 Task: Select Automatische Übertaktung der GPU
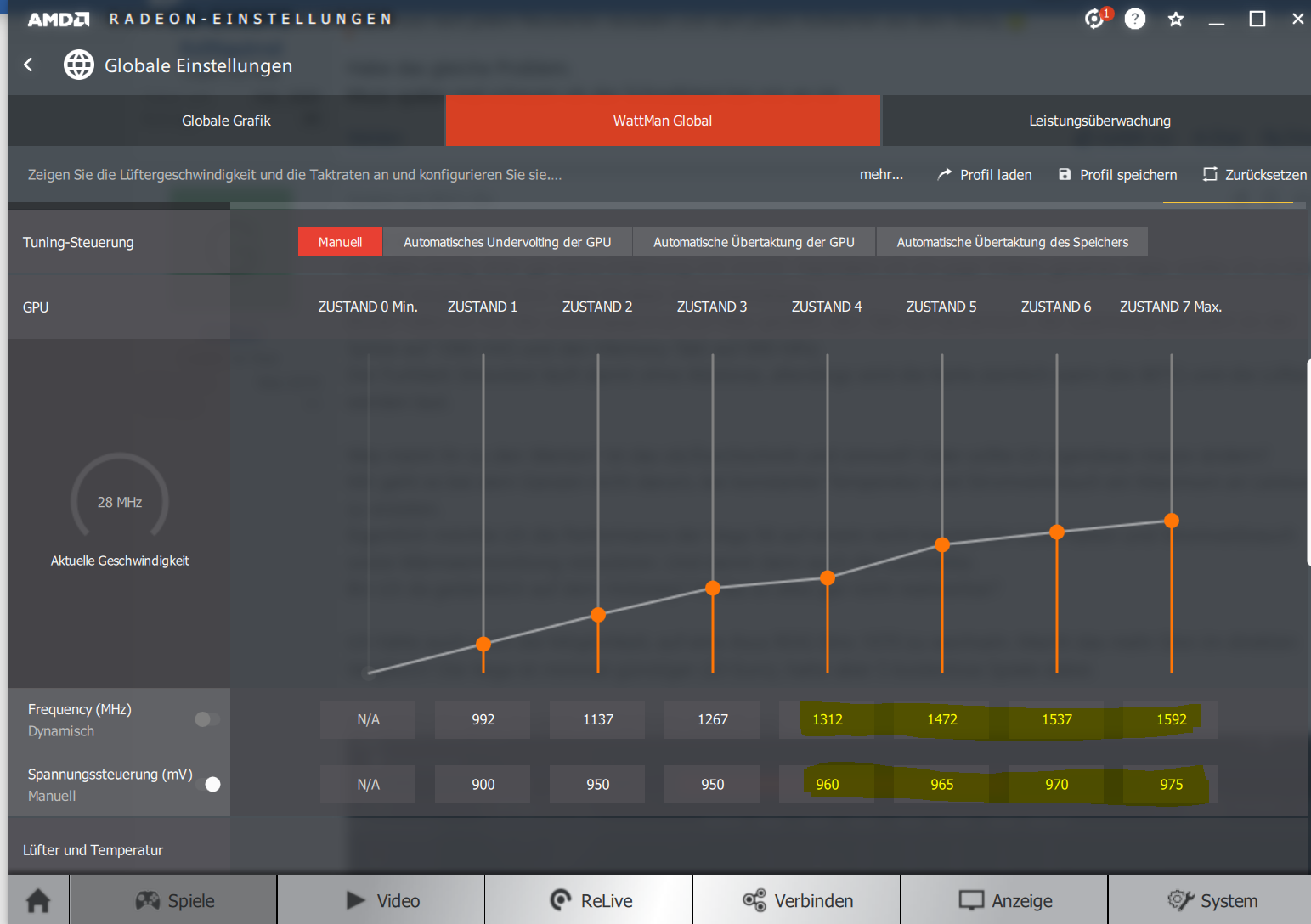[754, 242]
